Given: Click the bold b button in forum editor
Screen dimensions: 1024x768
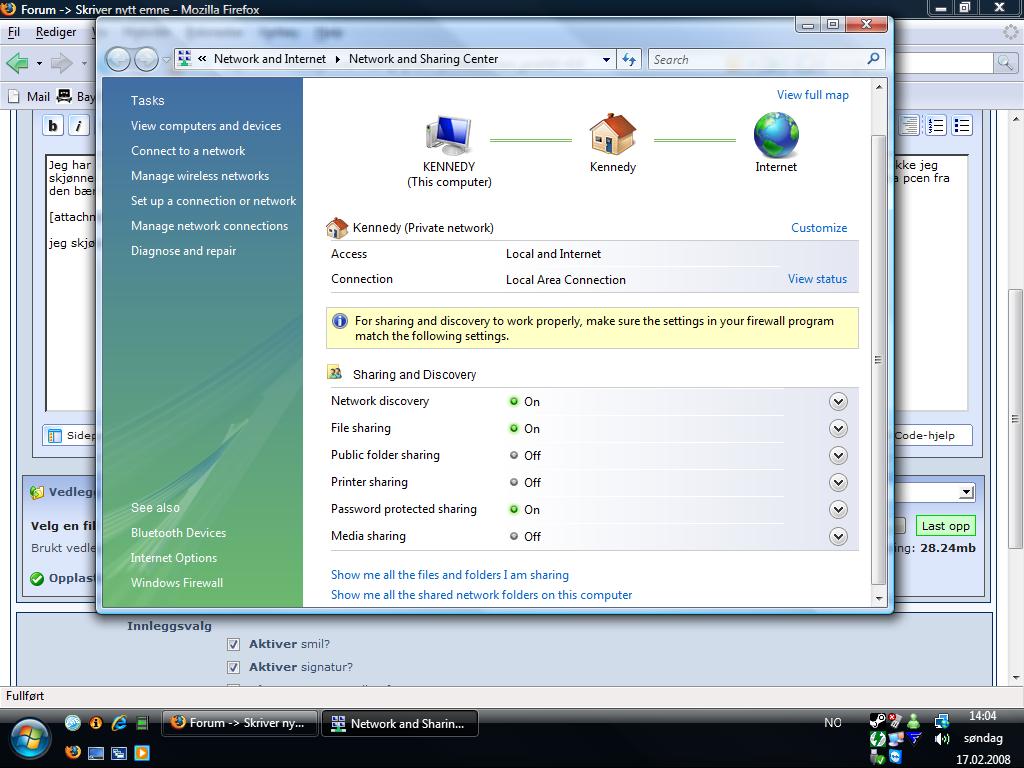Looking at the screenshot, I should click(x=53, y=125).
